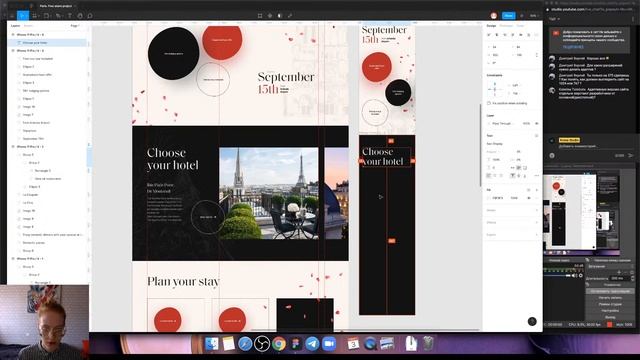The width and height of the screenshot is (640, 360).
Task: Click the align horizontal centers icon
Action: click(497, 35)
